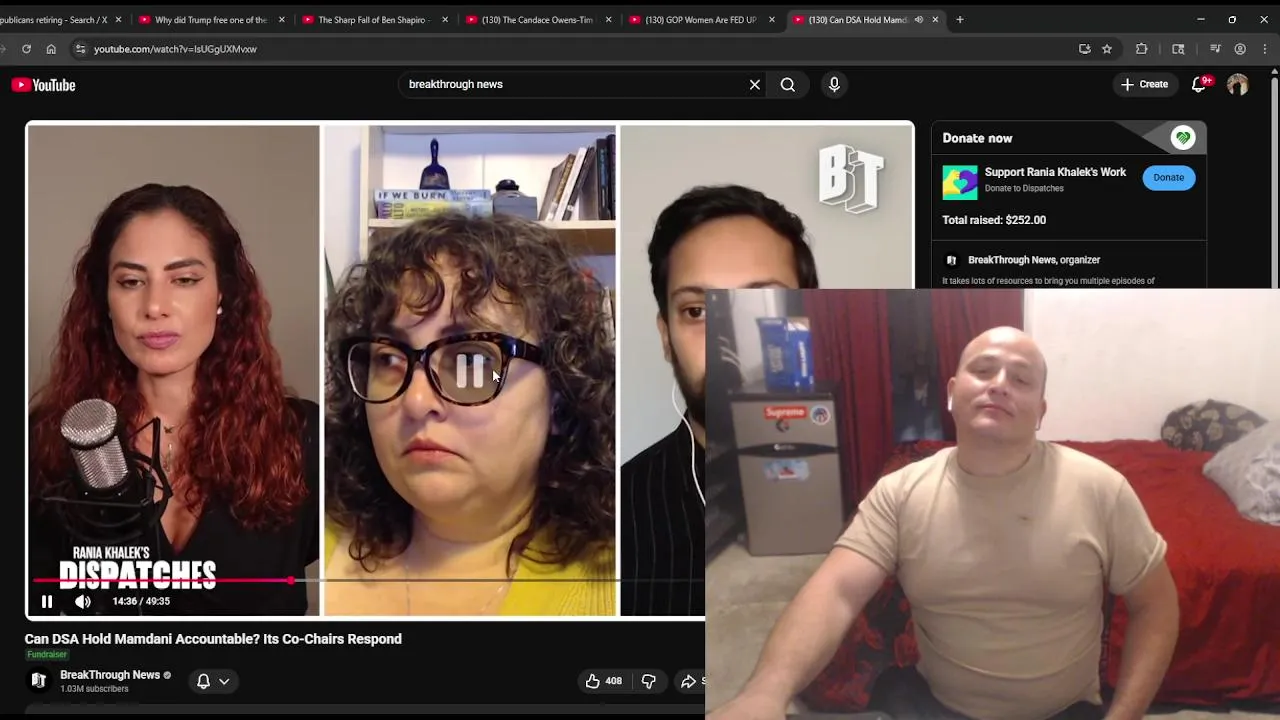Image resolution: width=1280 pixels, height=720 pixels.
Task: Go to browser home page icon
Action: pos(51,49)
